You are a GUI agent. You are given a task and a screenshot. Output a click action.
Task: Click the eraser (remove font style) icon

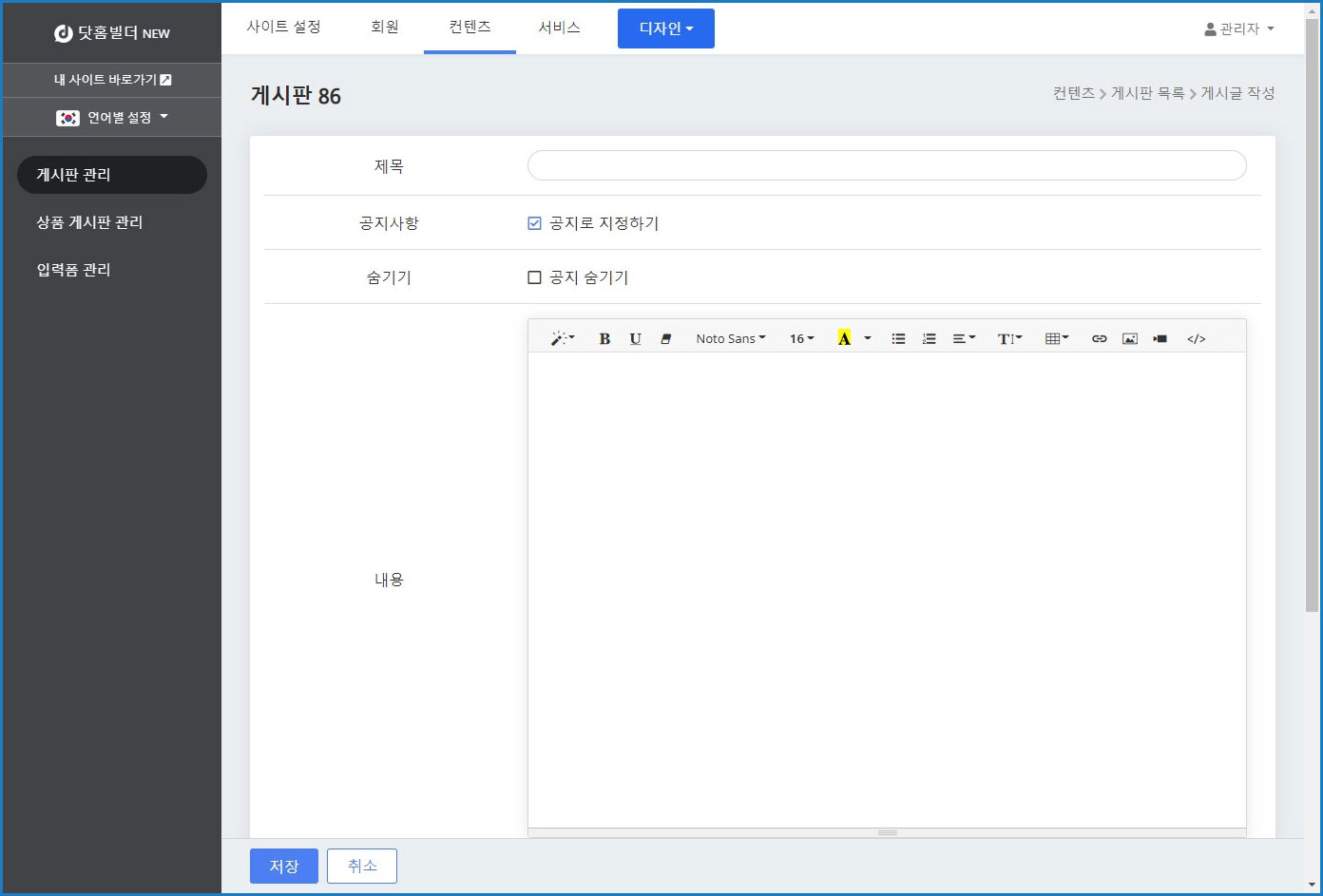pyautogui.click(x=665, y=338)
